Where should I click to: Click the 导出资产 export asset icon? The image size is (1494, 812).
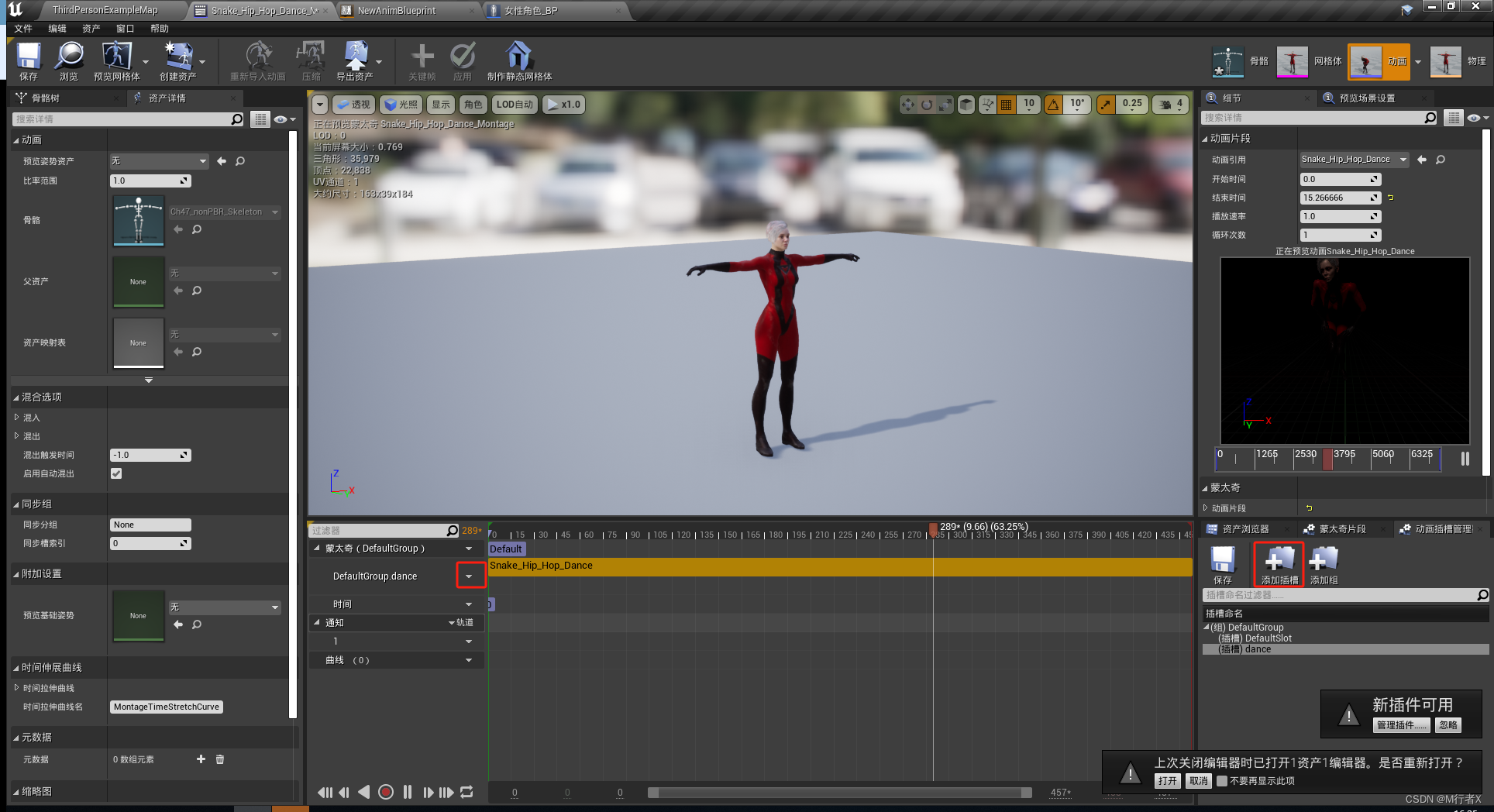tap(355, 61)
